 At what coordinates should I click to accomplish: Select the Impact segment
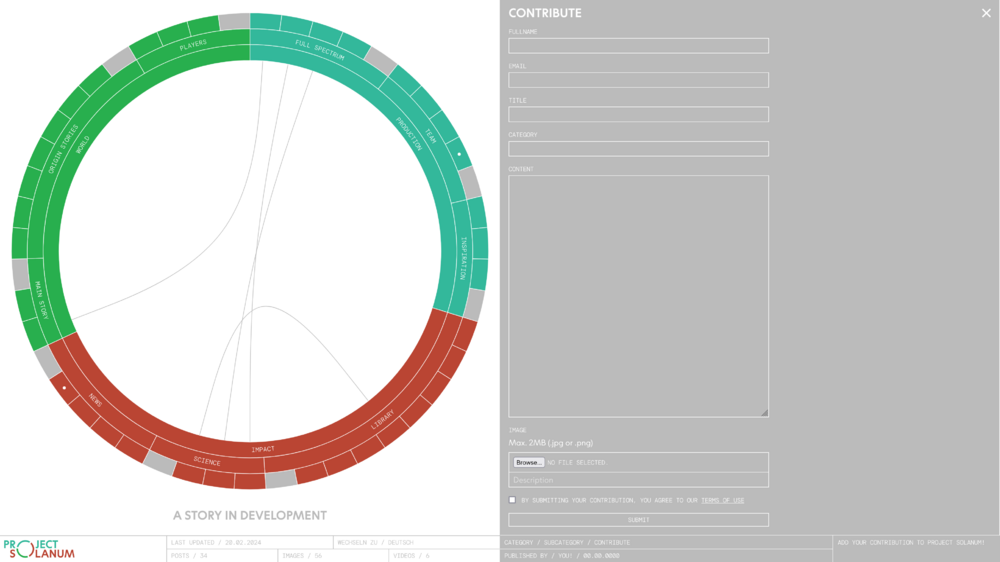point(263,450)
